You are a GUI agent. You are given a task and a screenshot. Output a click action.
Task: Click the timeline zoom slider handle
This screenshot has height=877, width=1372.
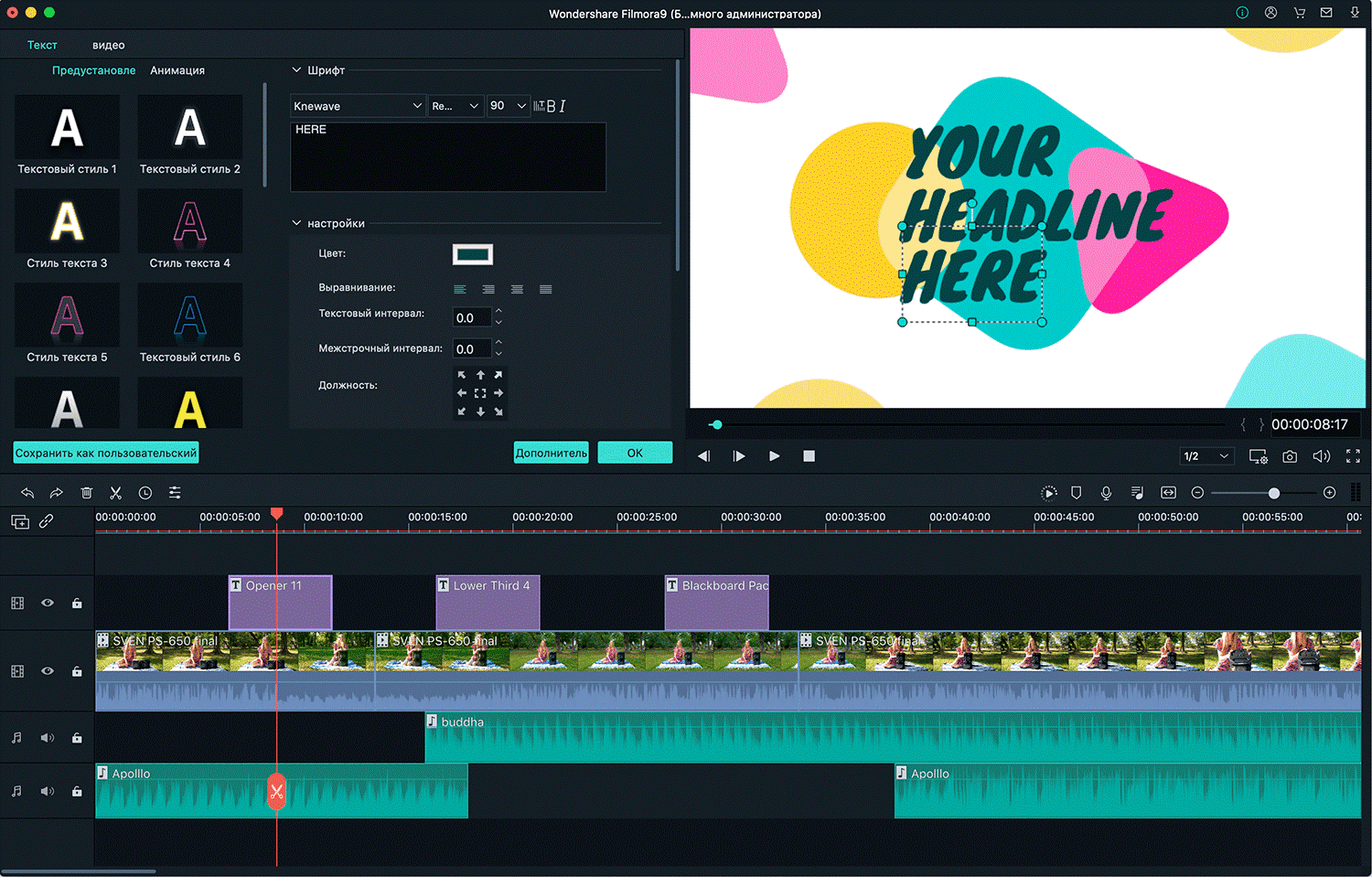[1274, 493]
